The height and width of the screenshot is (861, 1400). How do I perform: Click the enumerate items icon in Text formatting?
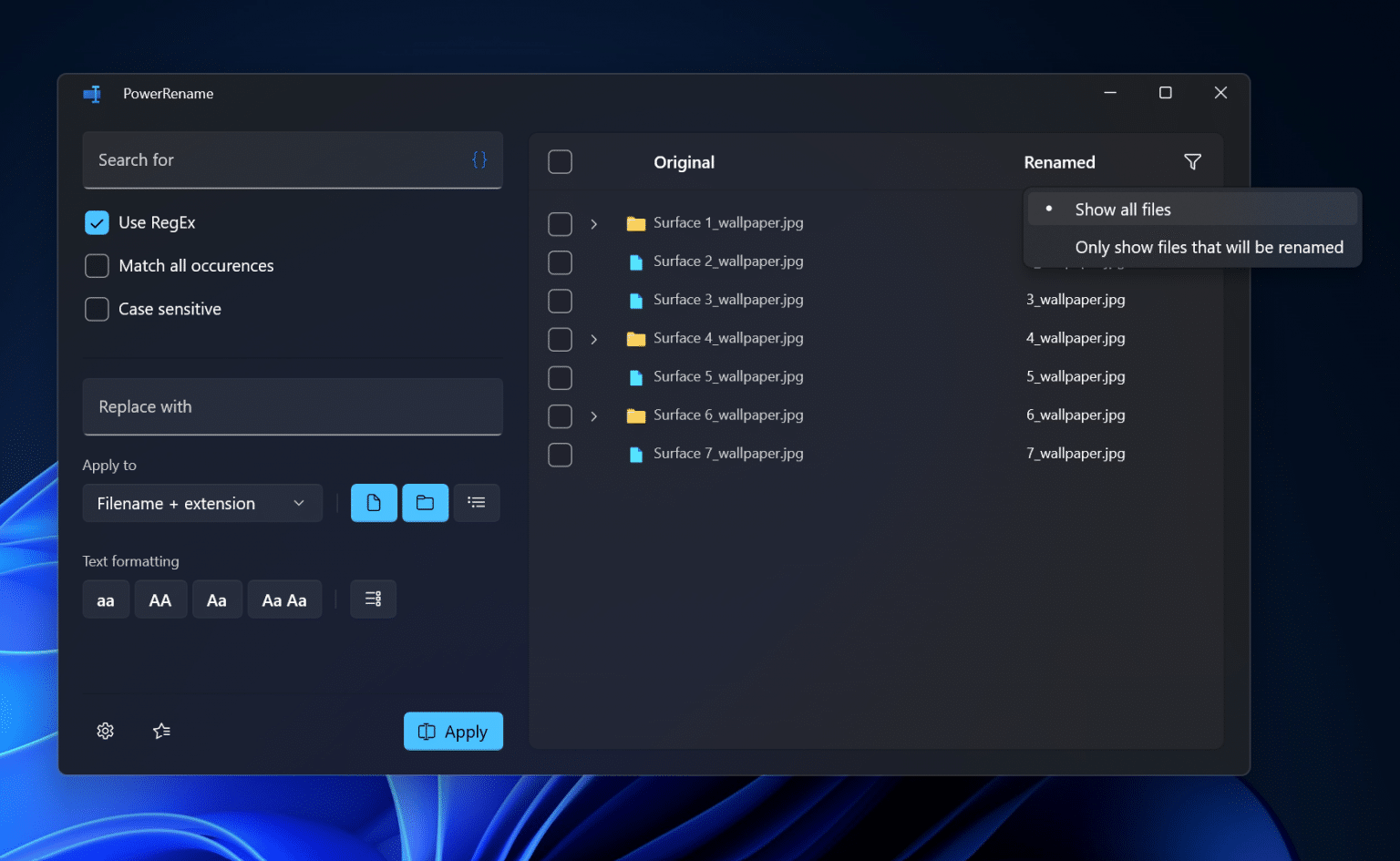(x=373, y=600)
